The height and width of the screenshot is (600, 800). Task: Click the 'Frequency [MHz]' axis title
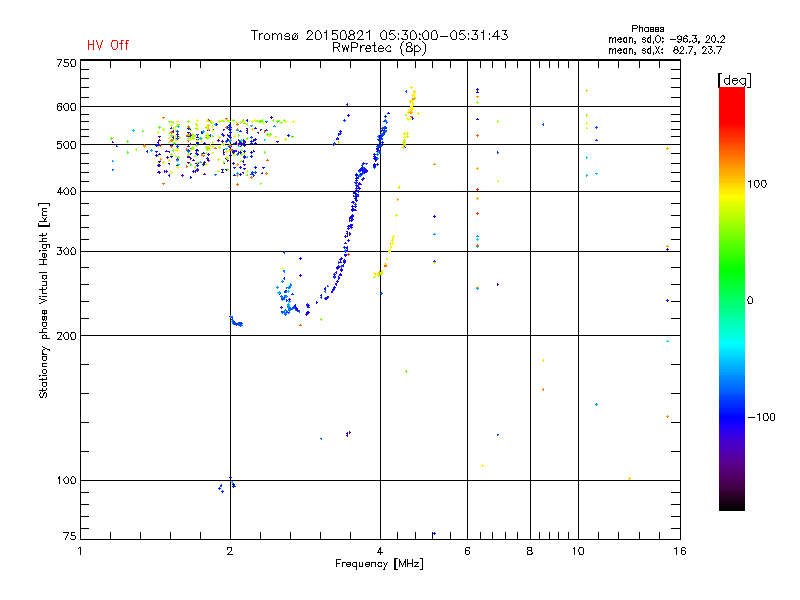(x=379, y=564)
